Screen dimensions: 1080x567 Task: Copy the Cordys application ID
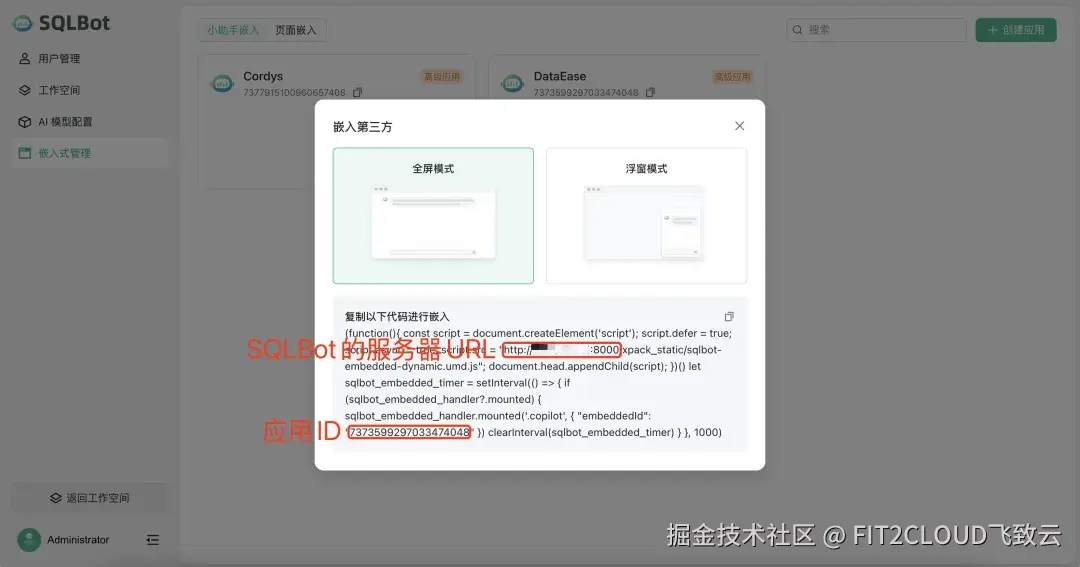(357, 92)
